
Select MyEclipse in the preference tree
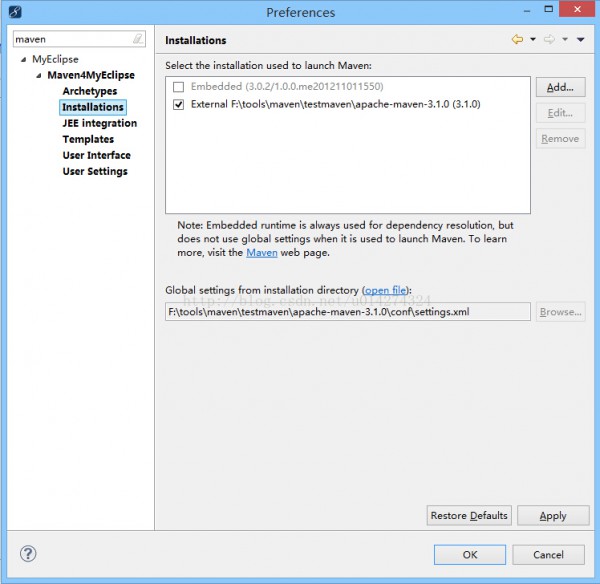(x=55, y=59)
